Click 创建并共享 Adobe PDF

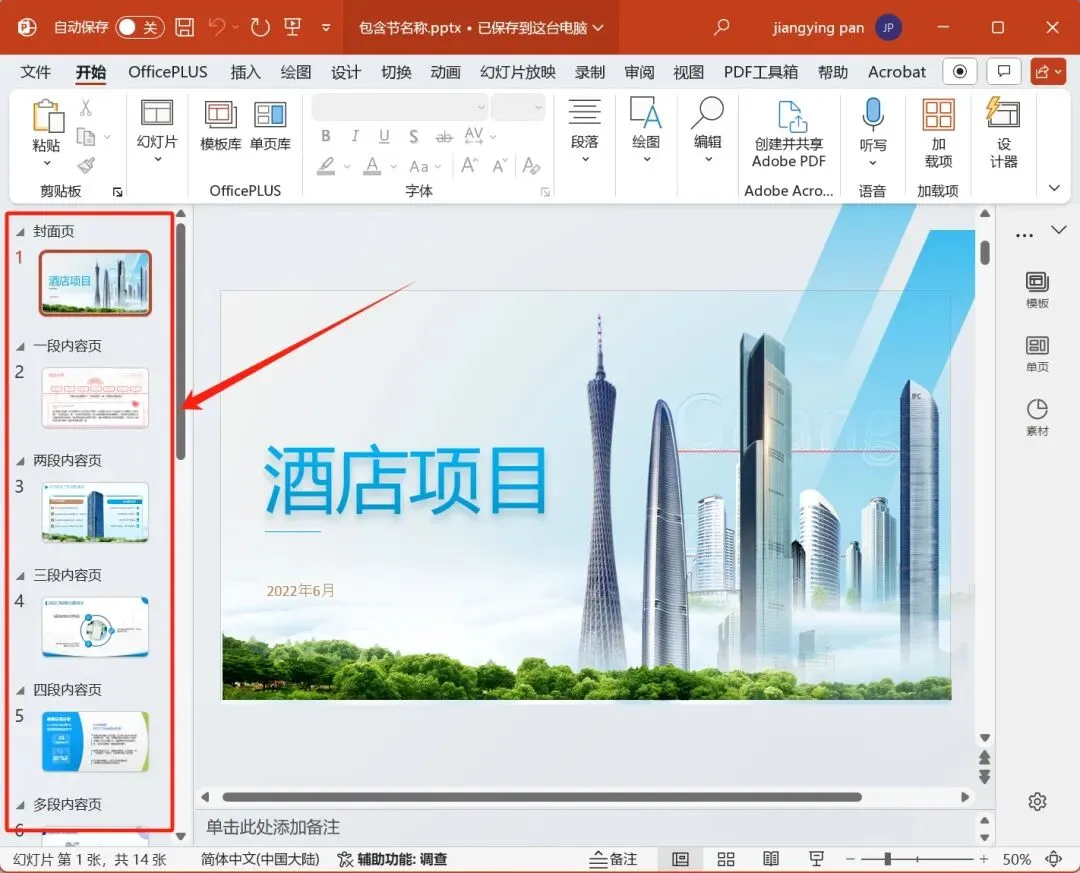pyautogui.click(x=789, y=134)
